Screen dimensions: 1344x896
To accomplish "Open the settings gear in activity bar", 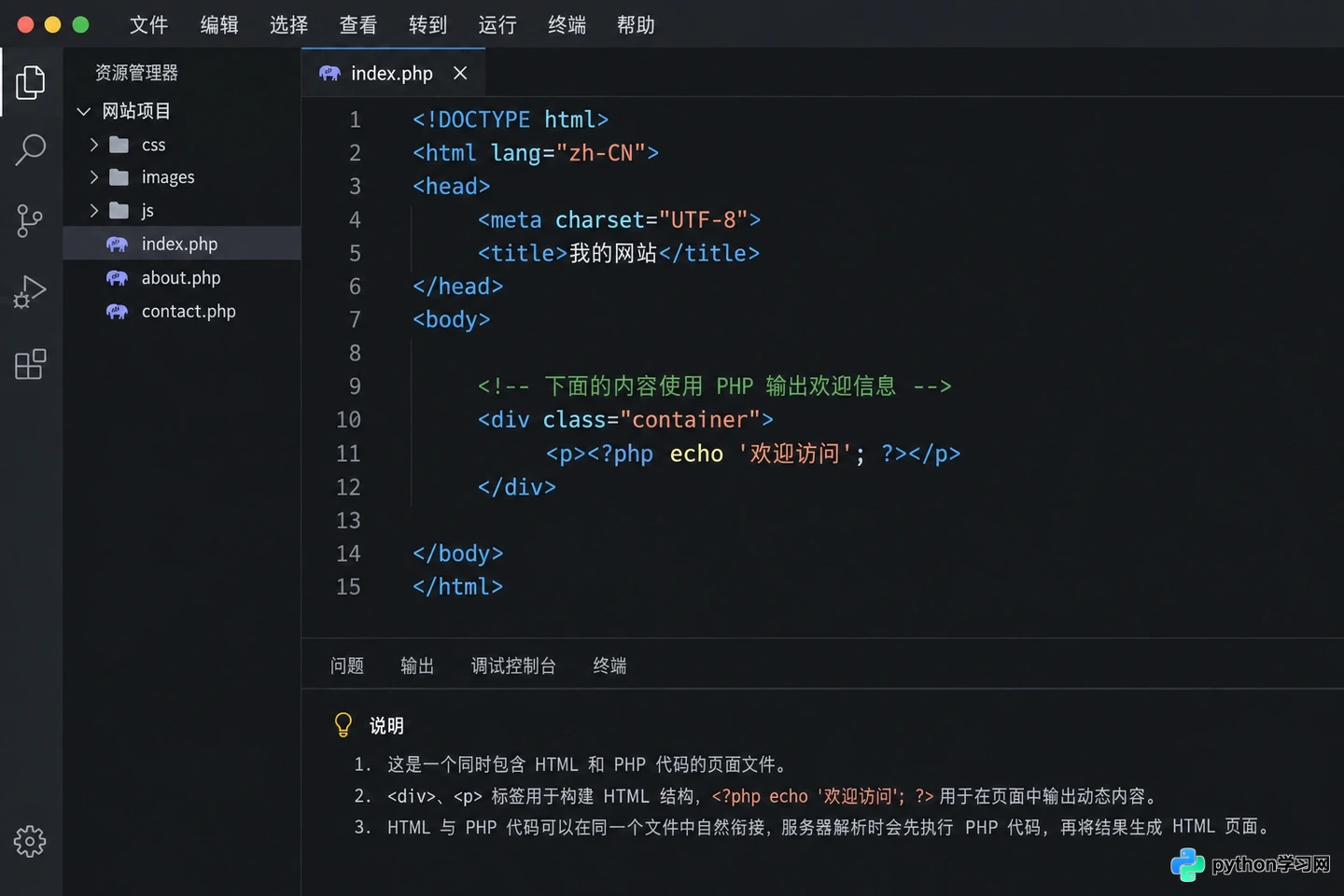I will pyautogui.click(x=30, y=841).
